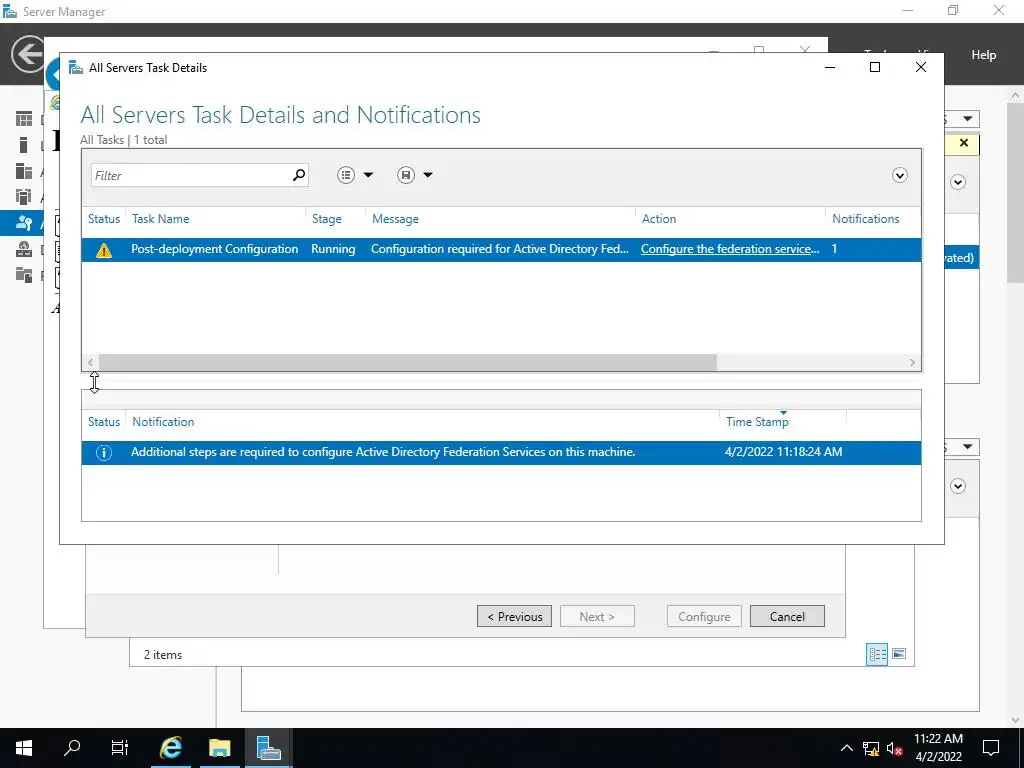Select the Local Server sidebar icon
This screenshot has width=1024, height=768.
tap(24, 145)
